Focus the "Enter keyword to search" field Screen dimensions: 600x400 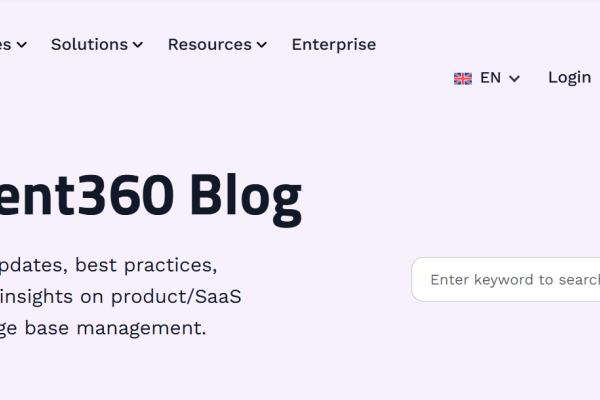click(x=512, y=280)
